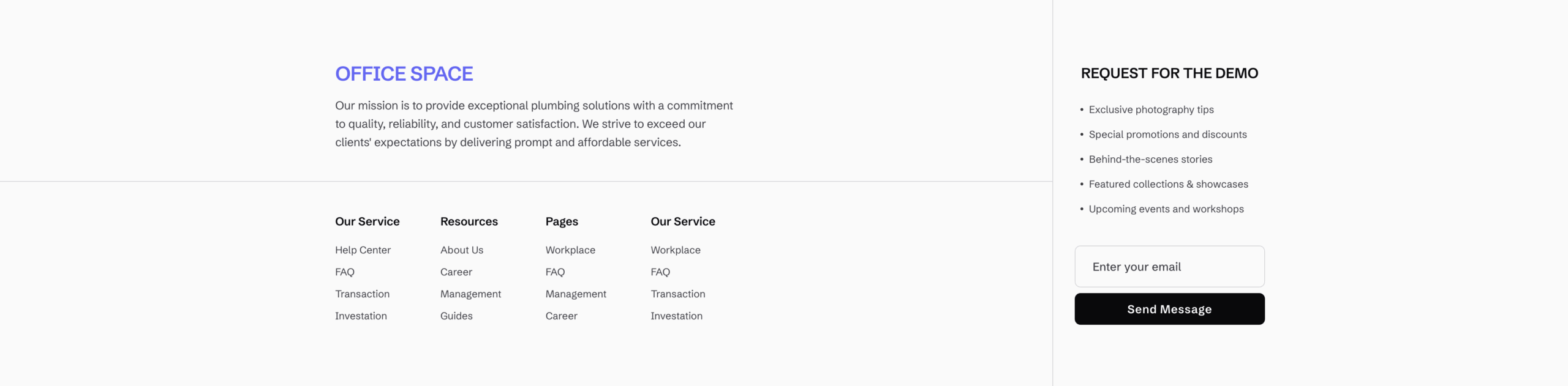This screenshot has width=1568, height=386.
Task: Open Workplace in last Our Service column
Action: 676,250
